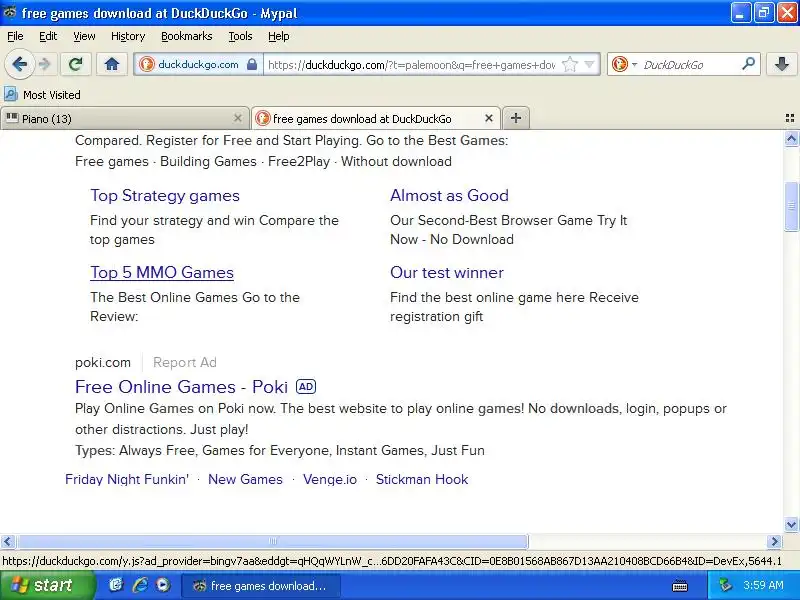Click the Forward arrow navigation button
800x600 pixels.
pos(45,64)
